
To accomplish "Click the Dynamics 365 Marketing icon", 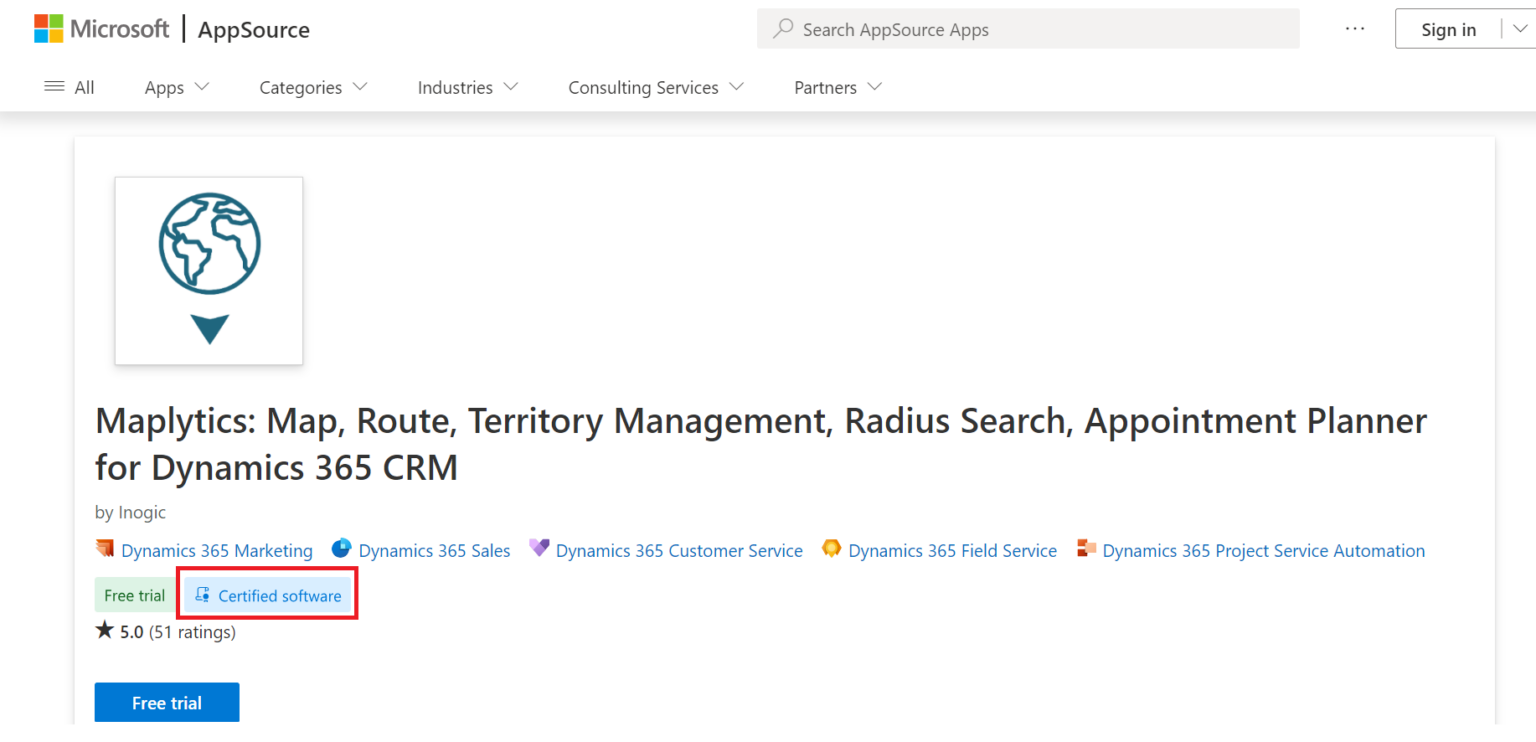I will click(x=105, y=549).
